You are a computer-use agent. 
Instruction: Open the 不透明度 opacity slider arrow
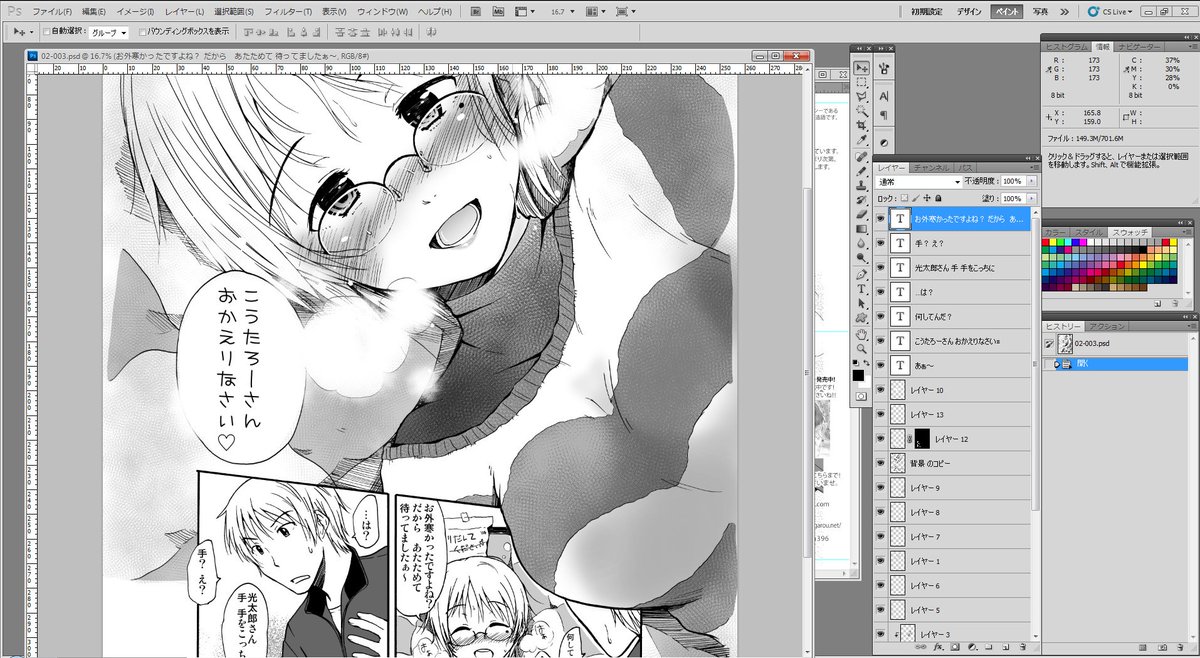[x=1030, y=182]
